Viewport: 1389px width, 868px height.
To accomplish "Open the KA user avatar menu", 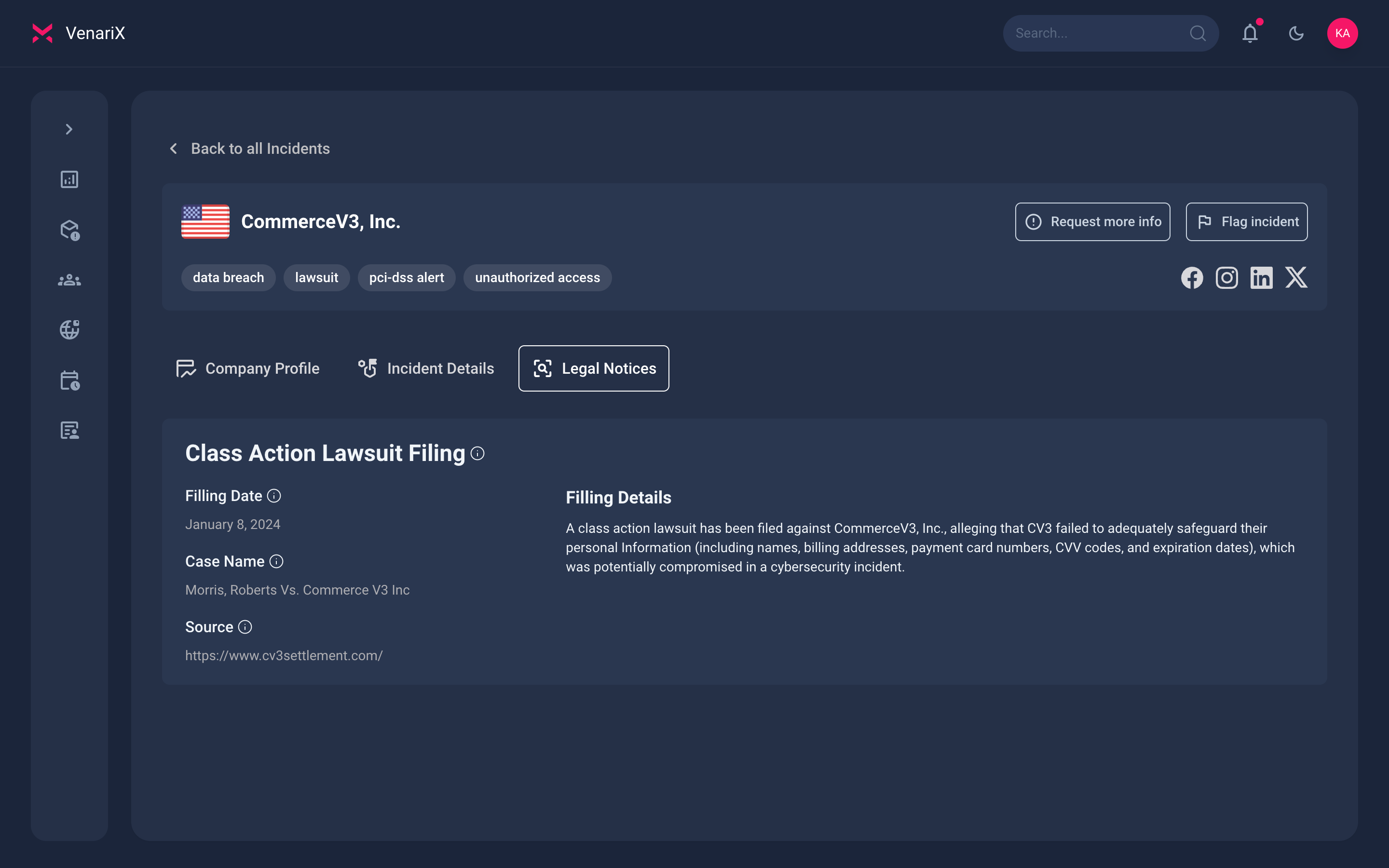I will click(1343, 33).
